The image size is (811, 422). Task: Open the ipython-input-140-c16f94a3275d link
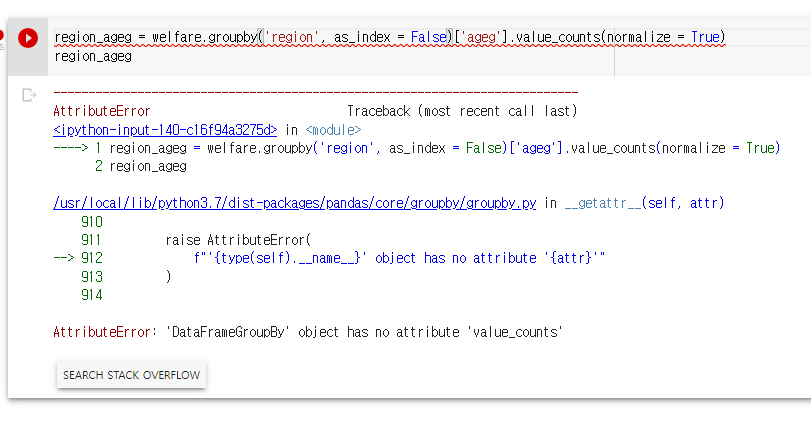click(x=165, y=130)
